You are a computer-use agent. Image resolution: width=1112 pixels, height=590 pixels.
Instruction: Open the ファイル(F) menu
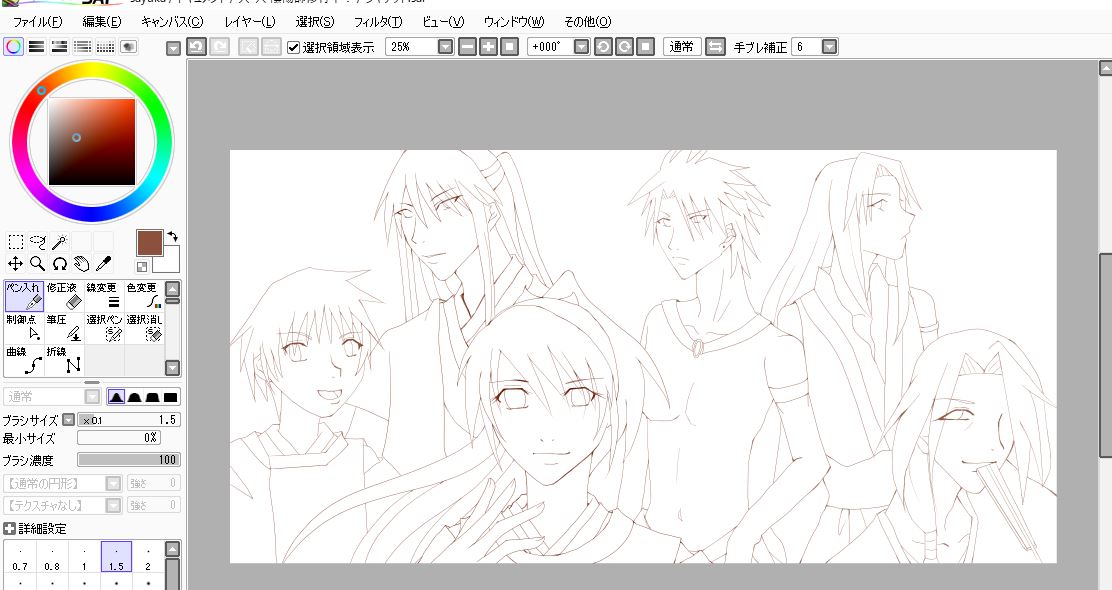click(x=38, y=22)
